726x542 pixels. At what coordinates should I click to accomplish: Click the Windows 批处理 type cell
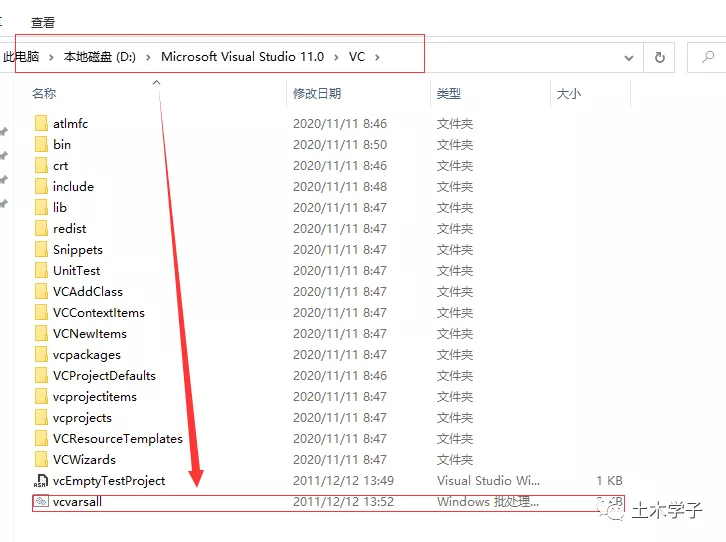[x=488, y=502]
